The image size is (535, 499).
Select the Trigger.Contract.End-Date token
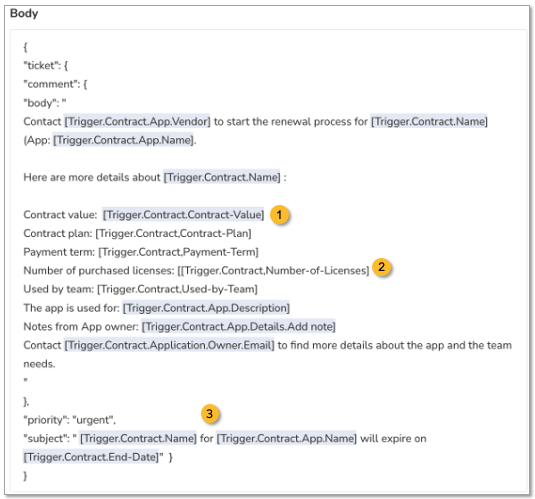91,457
